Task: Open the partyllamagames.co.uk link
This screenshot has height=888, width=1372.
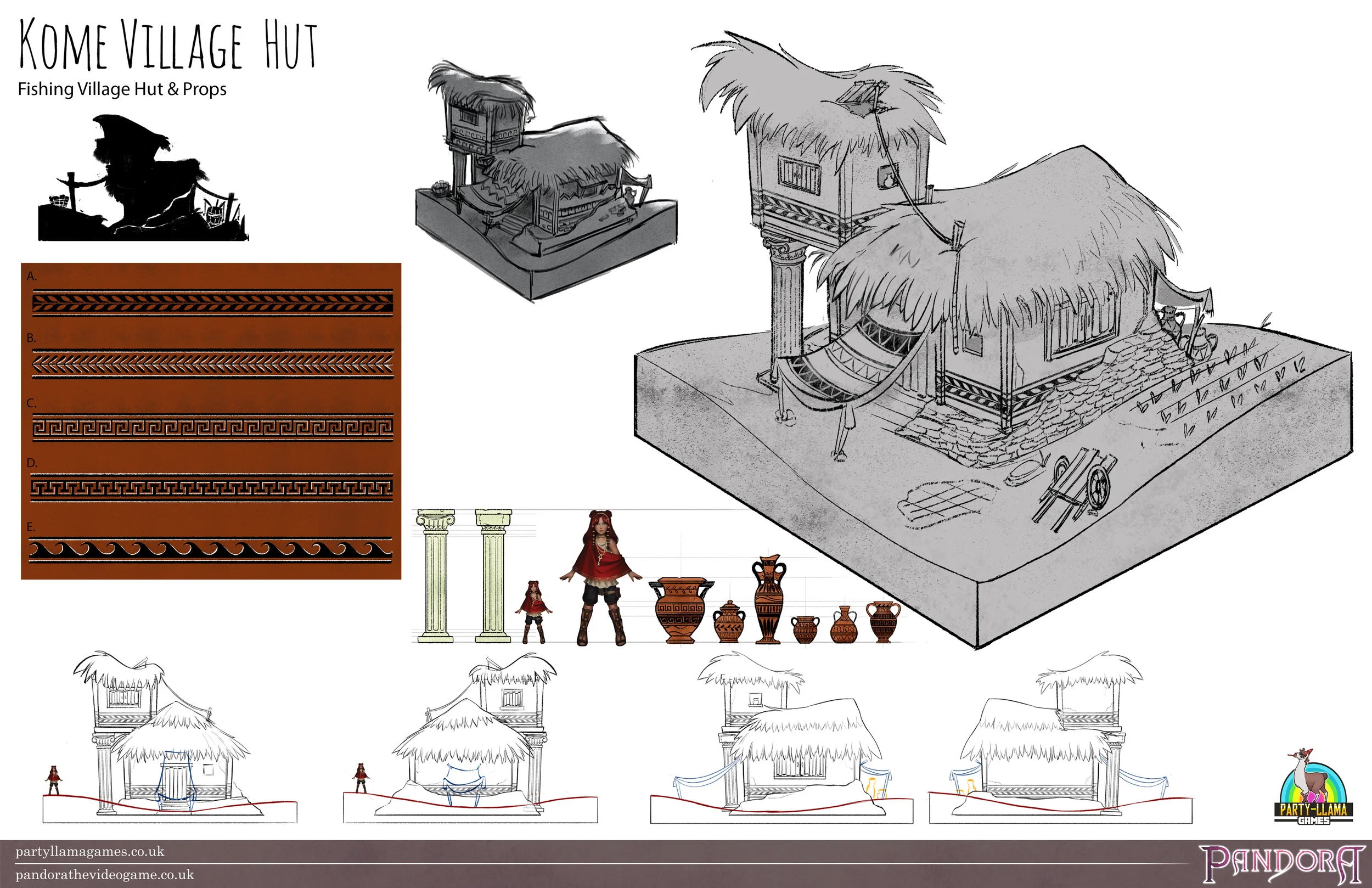Action: tap(90, 852)
